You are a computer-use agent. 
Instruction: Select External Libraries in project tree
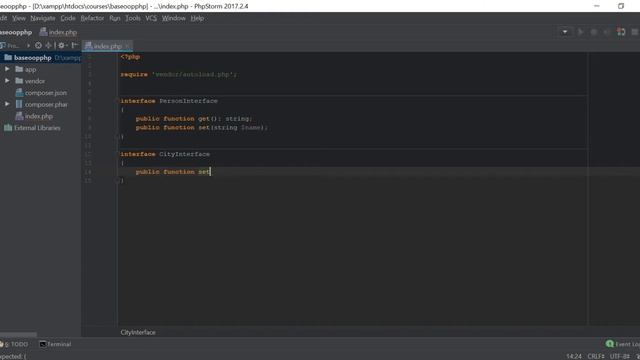point(37,128)
